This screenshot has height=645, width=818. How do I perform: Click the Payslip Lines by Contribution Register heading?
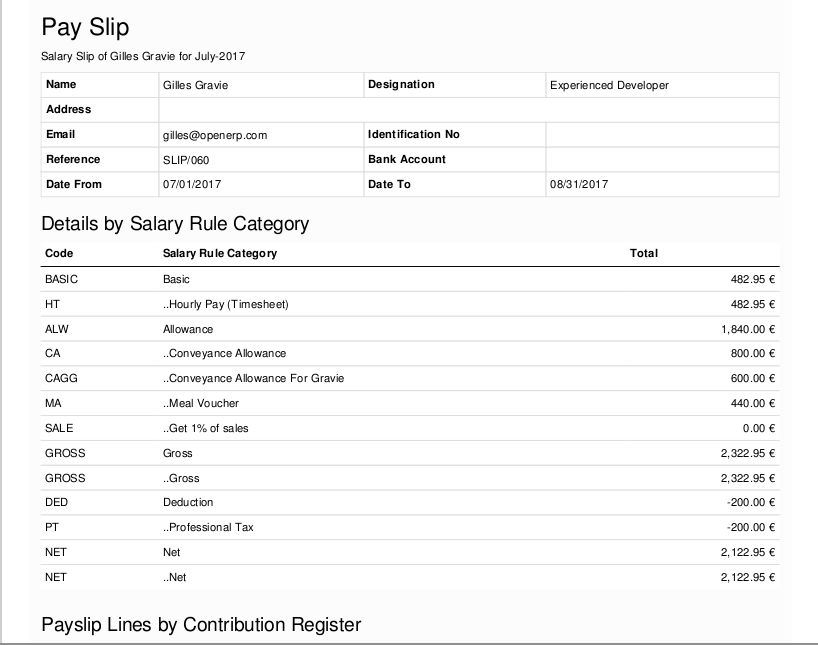click(x=201, y=625)
